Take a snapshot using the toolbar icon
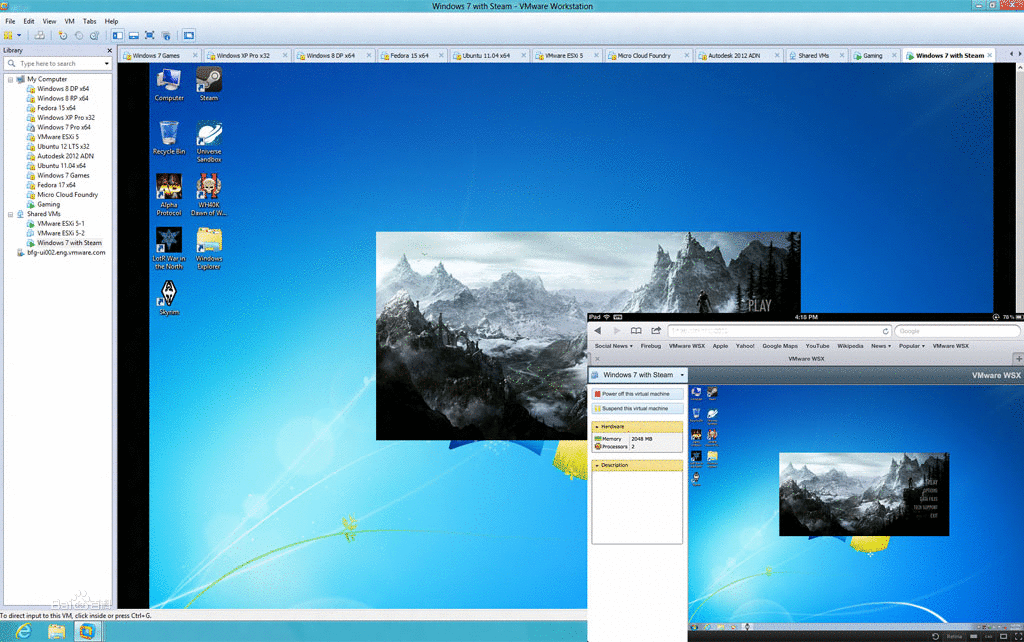This screenshot has height=642, width=1024. (61, 33)
